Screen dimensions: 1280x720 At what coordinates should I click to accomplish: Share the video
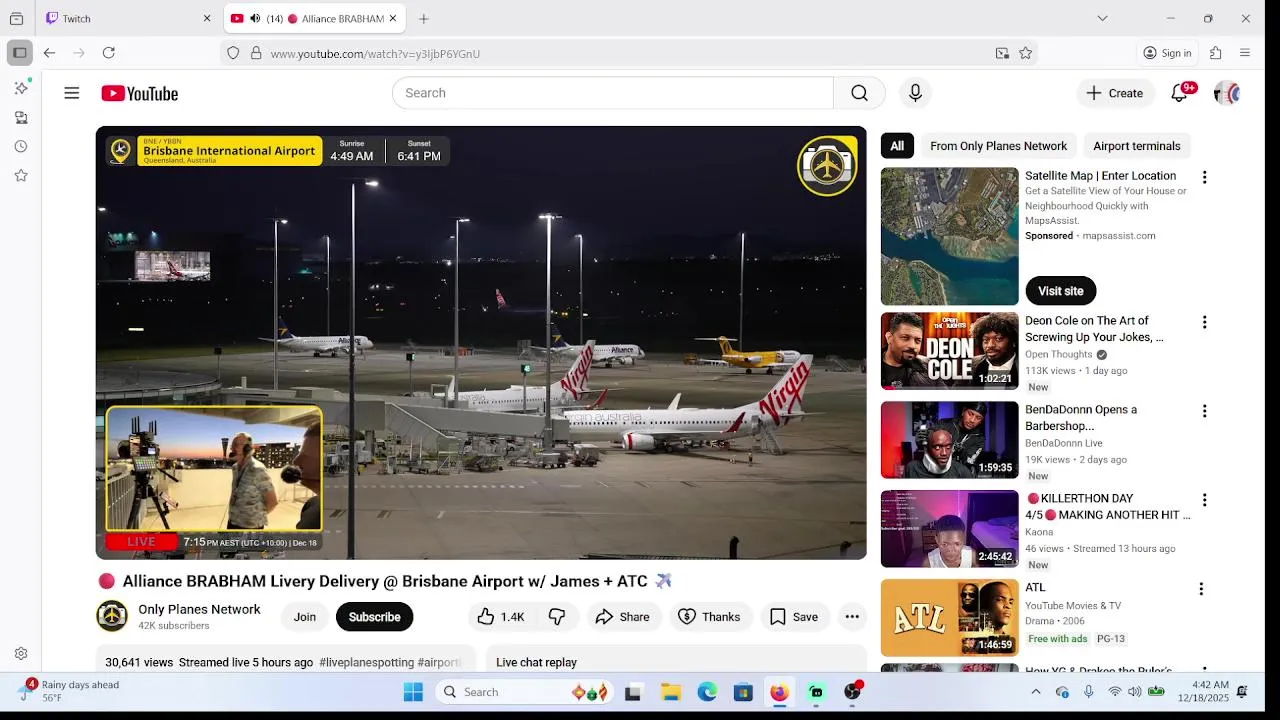tap(622, 617)
